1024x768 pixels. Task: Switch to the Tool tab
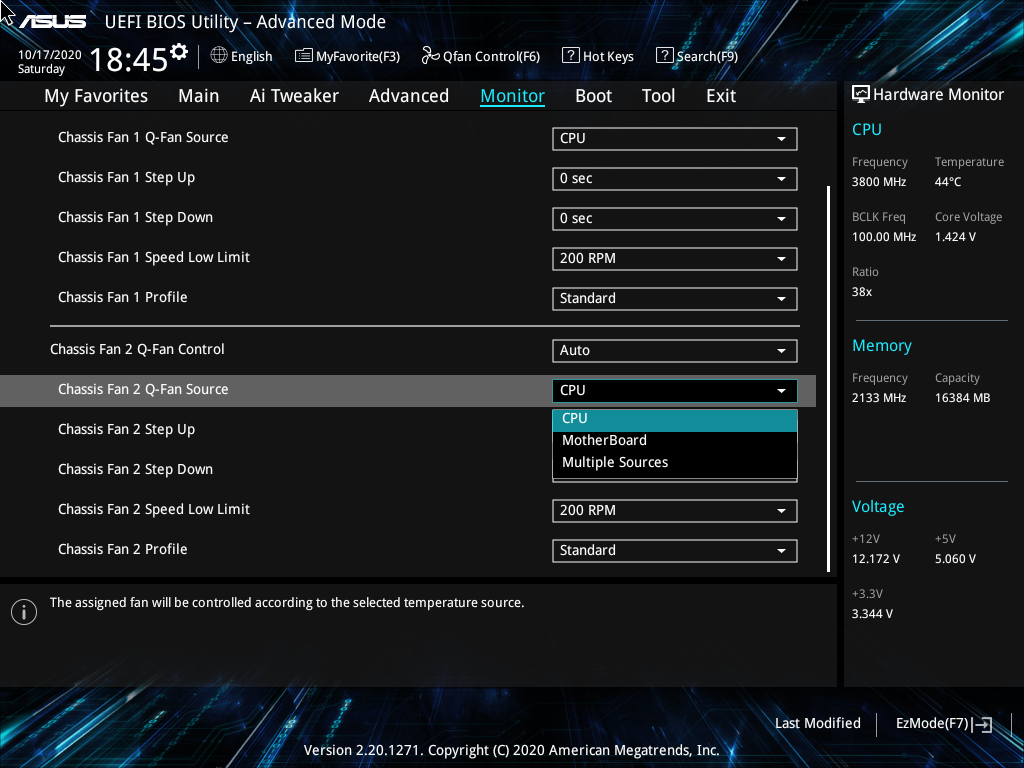[x=658, y=96]
